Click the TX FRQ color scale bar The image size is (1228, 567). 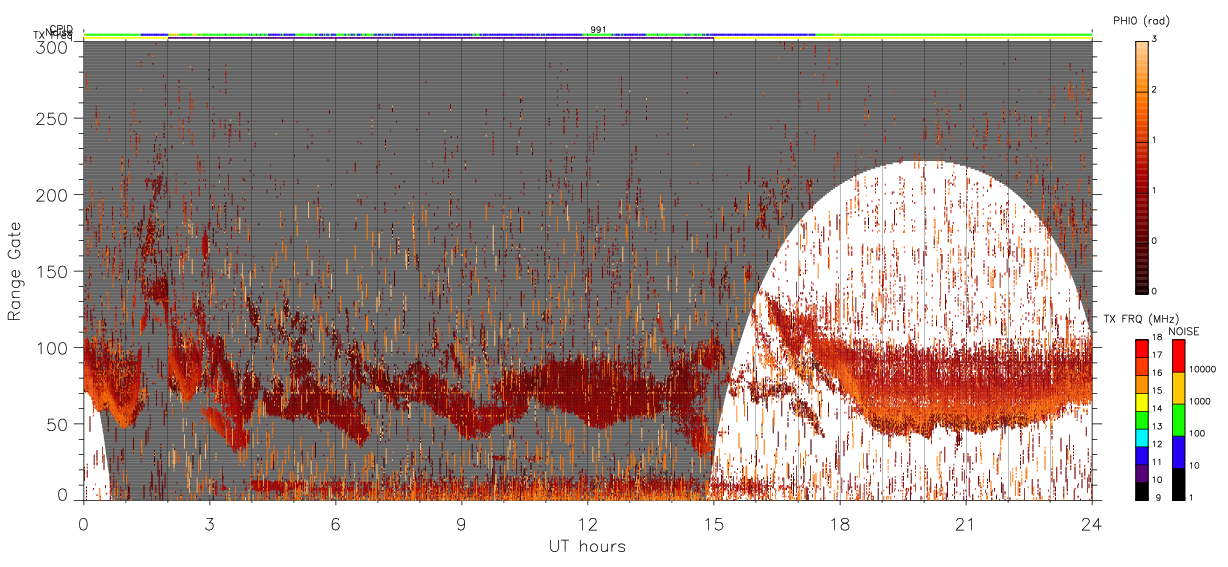tap(1141, 419)
